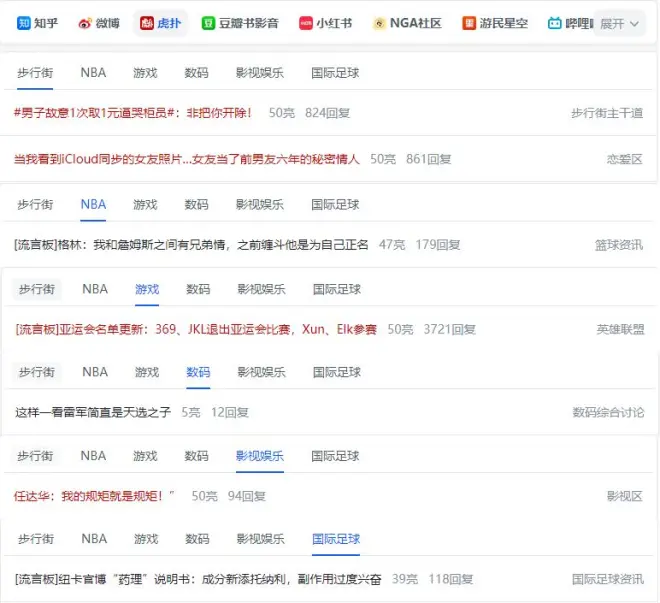Open the Xiaohongshu (小红书) icon
The image size is (660, 603).
point(306,23)
